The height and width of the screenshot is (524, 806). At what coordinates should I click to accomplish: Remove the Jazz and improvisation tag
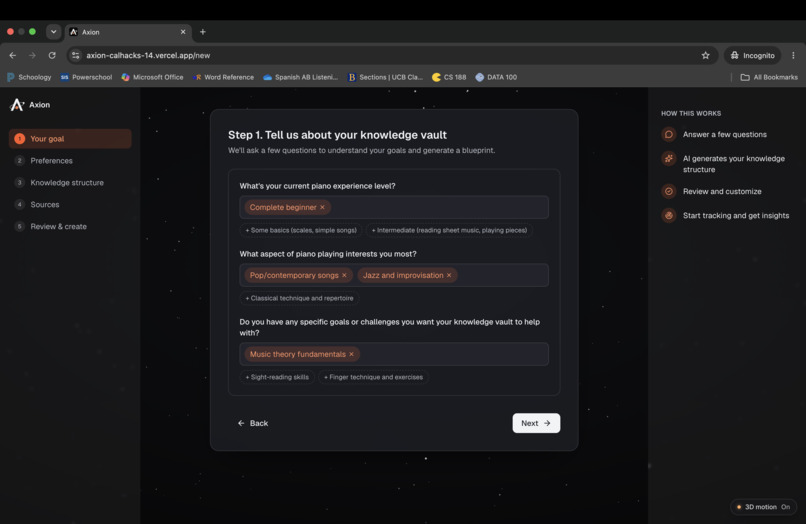[x=449, y=275]
